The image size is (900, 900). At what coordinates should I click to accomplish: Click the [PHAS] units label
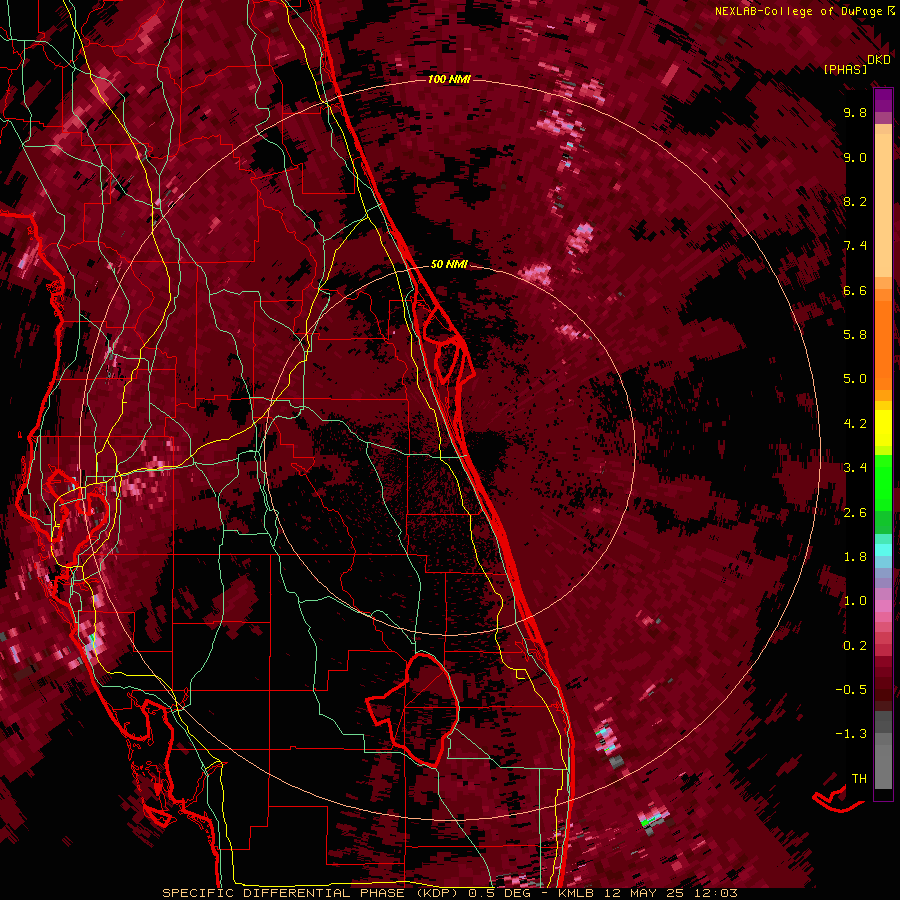[845, 69]
